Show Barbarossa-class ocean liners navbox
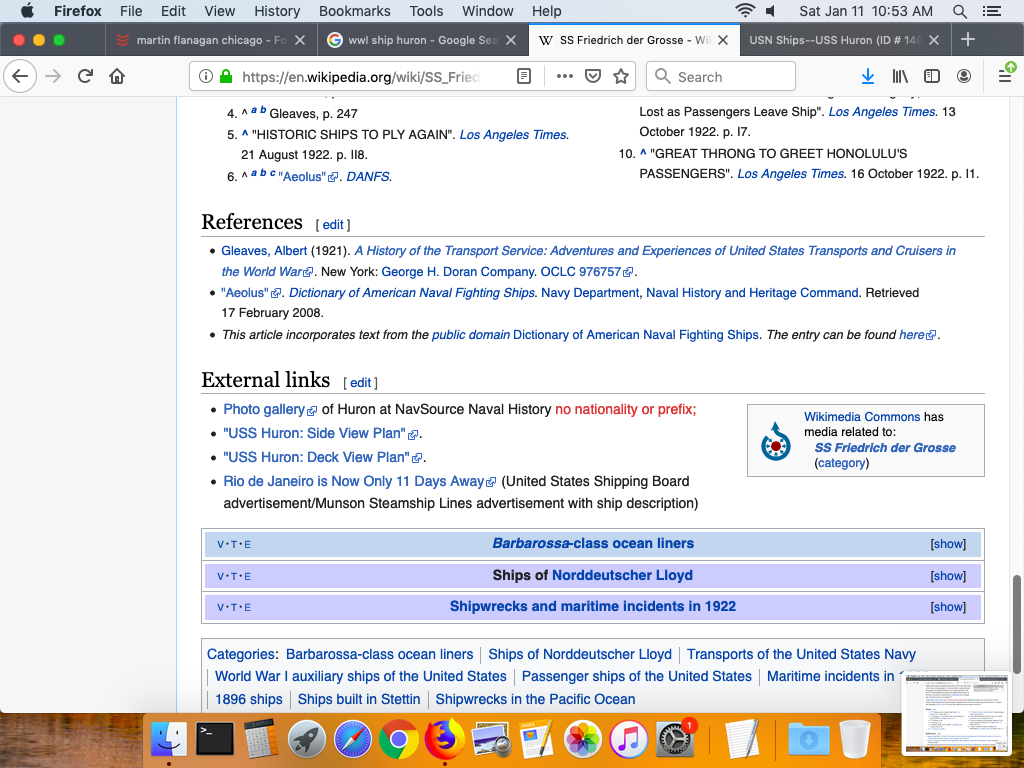This screenshot has width=1024, height=768. (948, 544)
